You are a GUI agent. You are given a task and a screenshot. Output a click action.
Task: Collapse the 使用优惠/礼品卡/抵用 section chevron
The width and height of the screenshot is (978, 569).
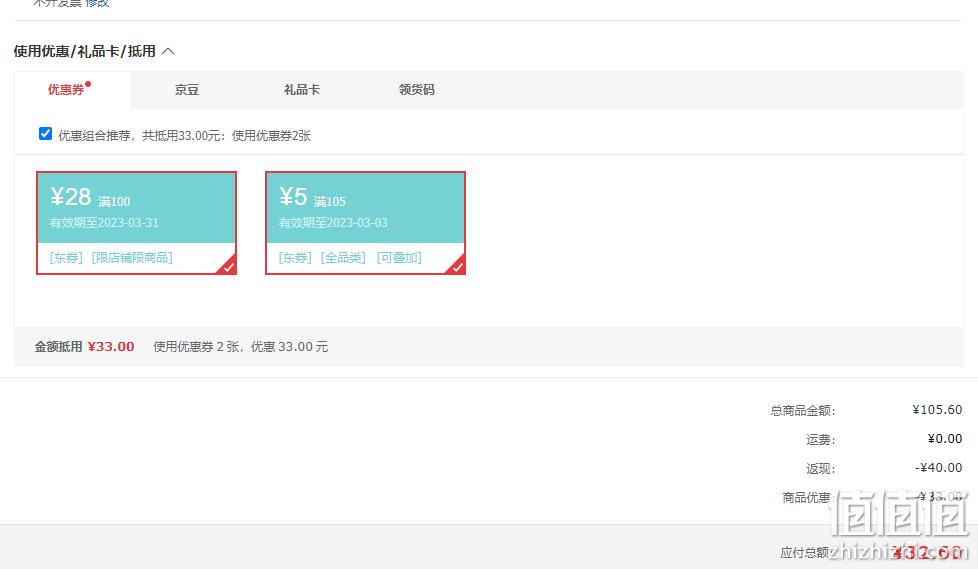coord(168,51)
